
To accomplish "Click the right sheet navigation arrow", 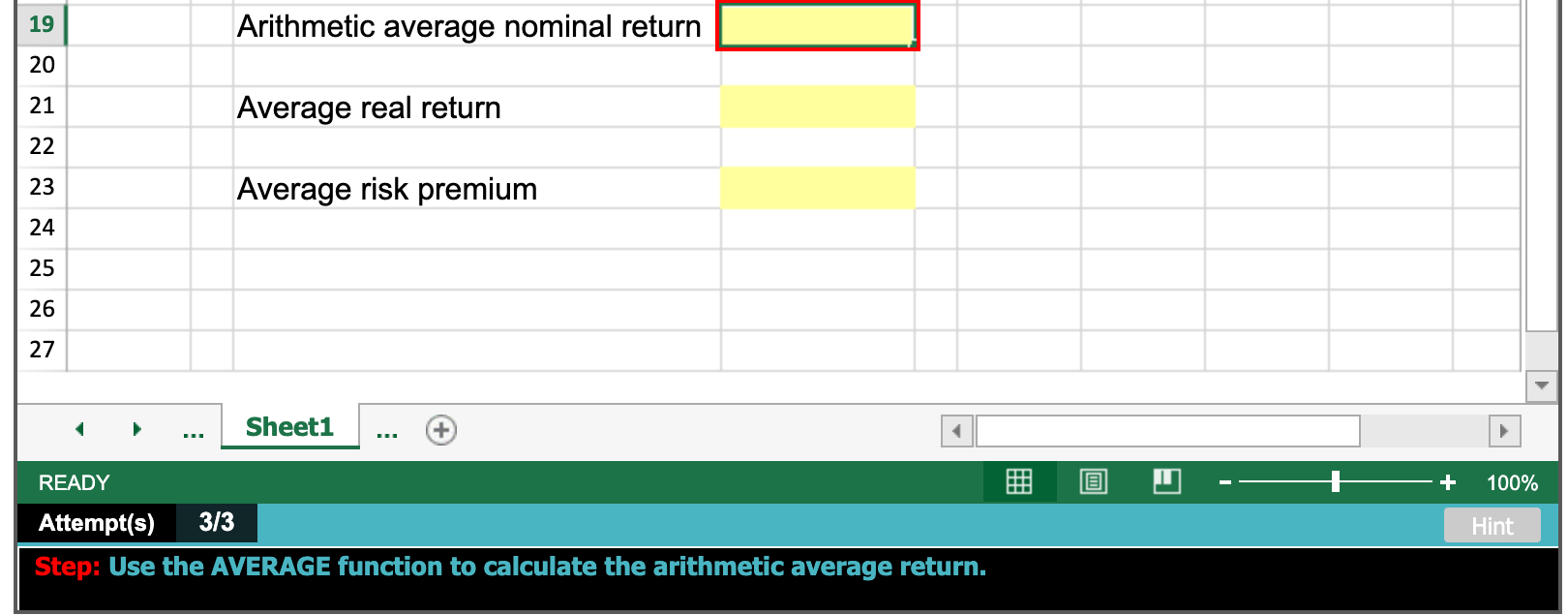I will 136,429.
